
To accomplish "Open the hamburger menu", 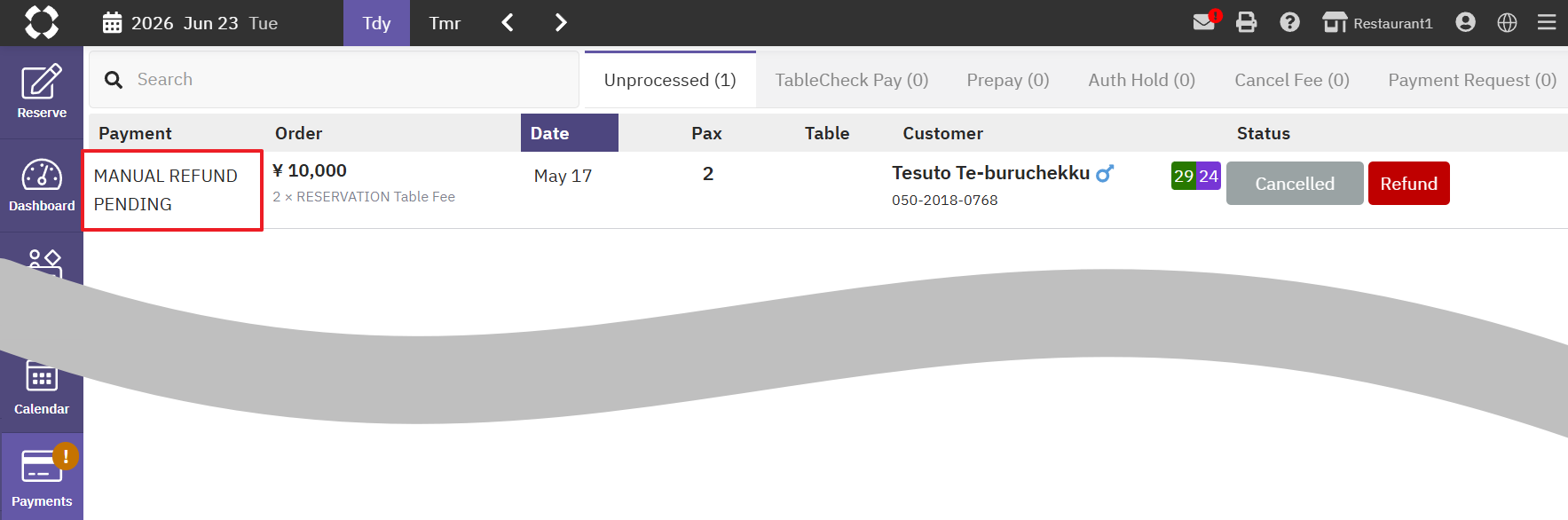I will 1547,22.
